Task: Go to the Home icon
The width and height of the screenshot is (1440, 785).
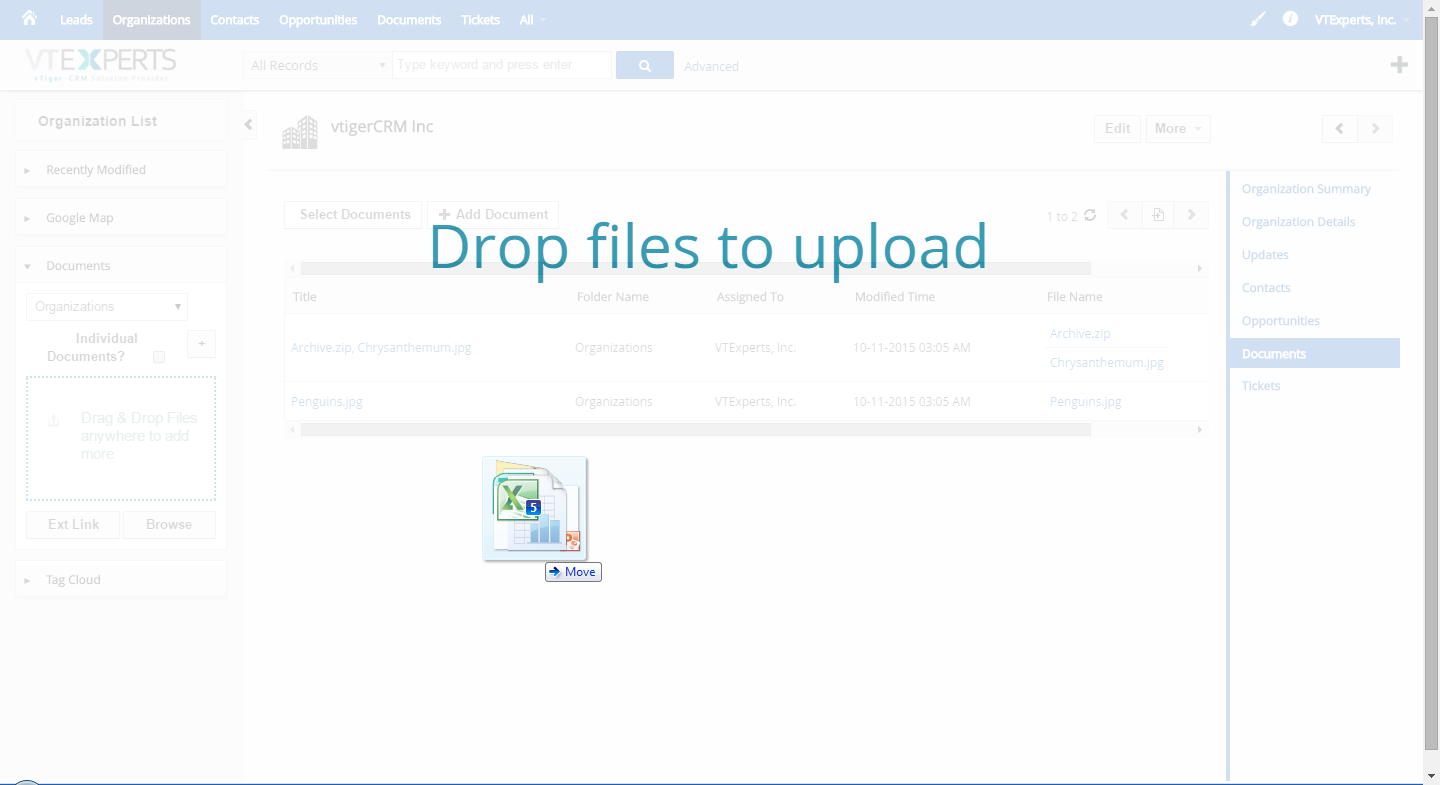Action: coord(29,19)
